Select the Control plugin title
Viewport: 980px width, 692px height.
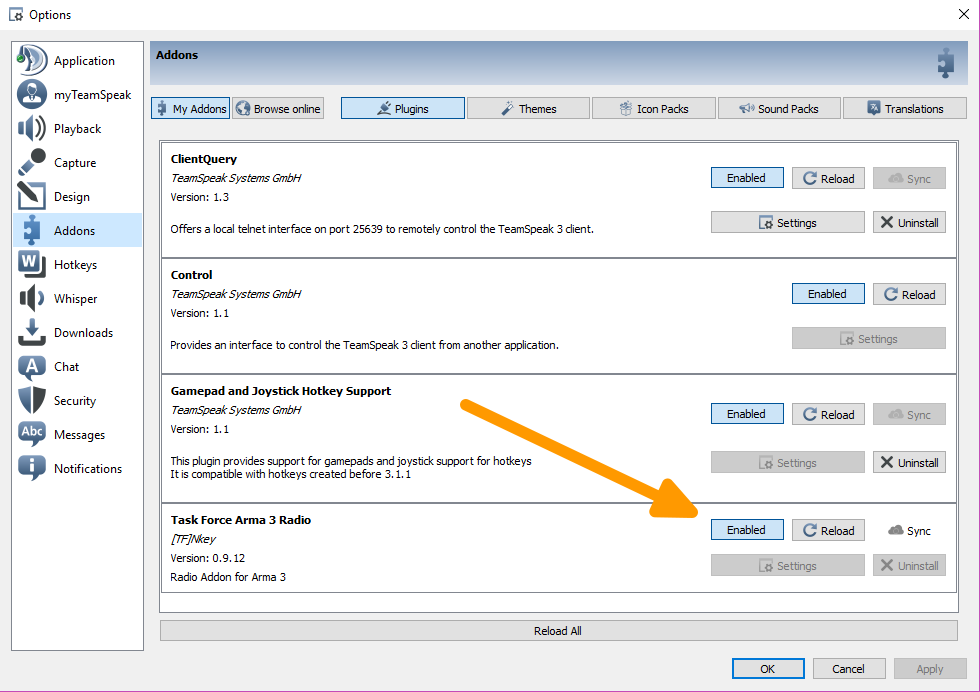point(191,274)
